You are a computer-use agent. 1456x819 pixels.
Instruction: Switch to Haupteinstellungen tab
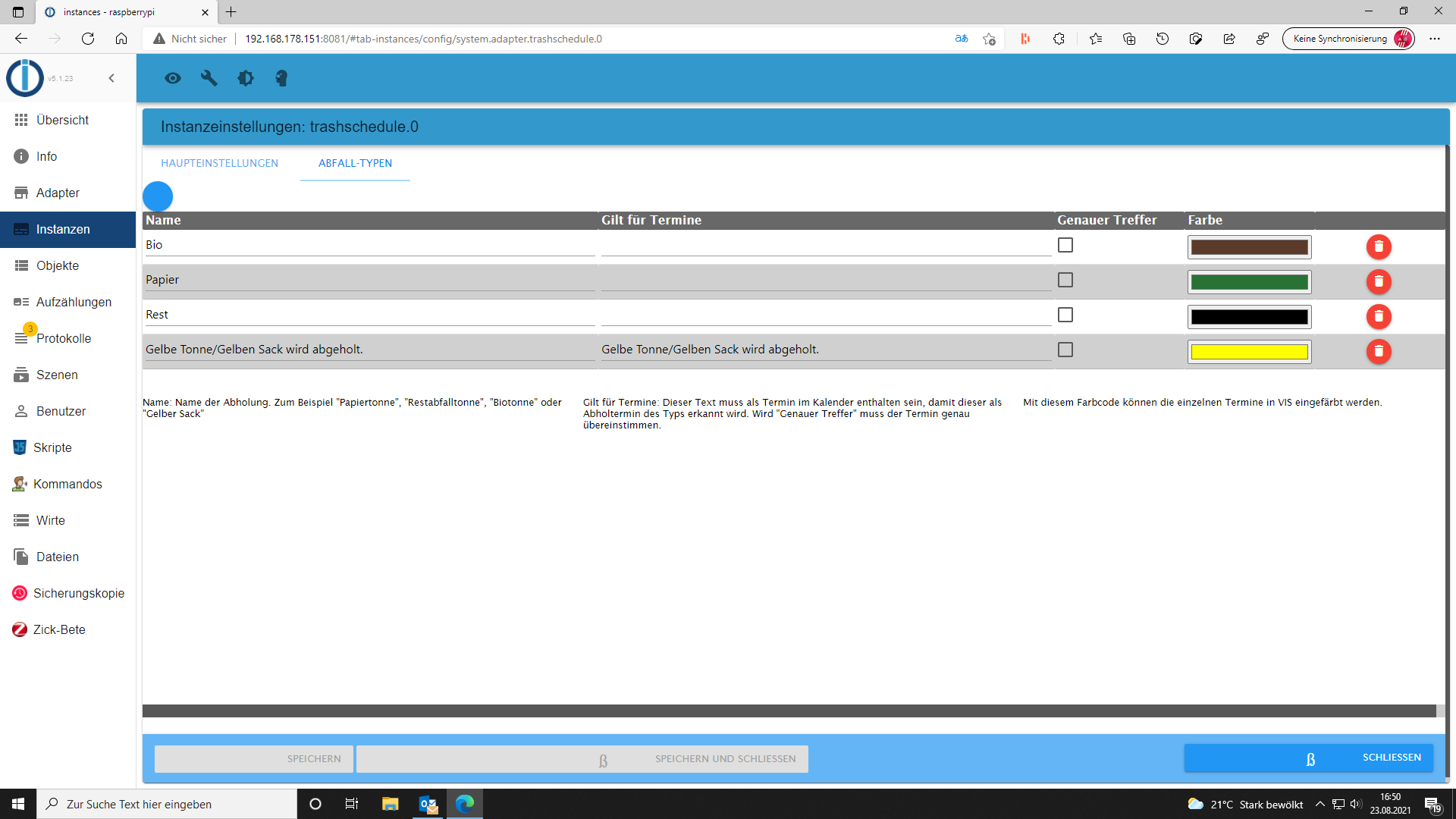(219, 163)
